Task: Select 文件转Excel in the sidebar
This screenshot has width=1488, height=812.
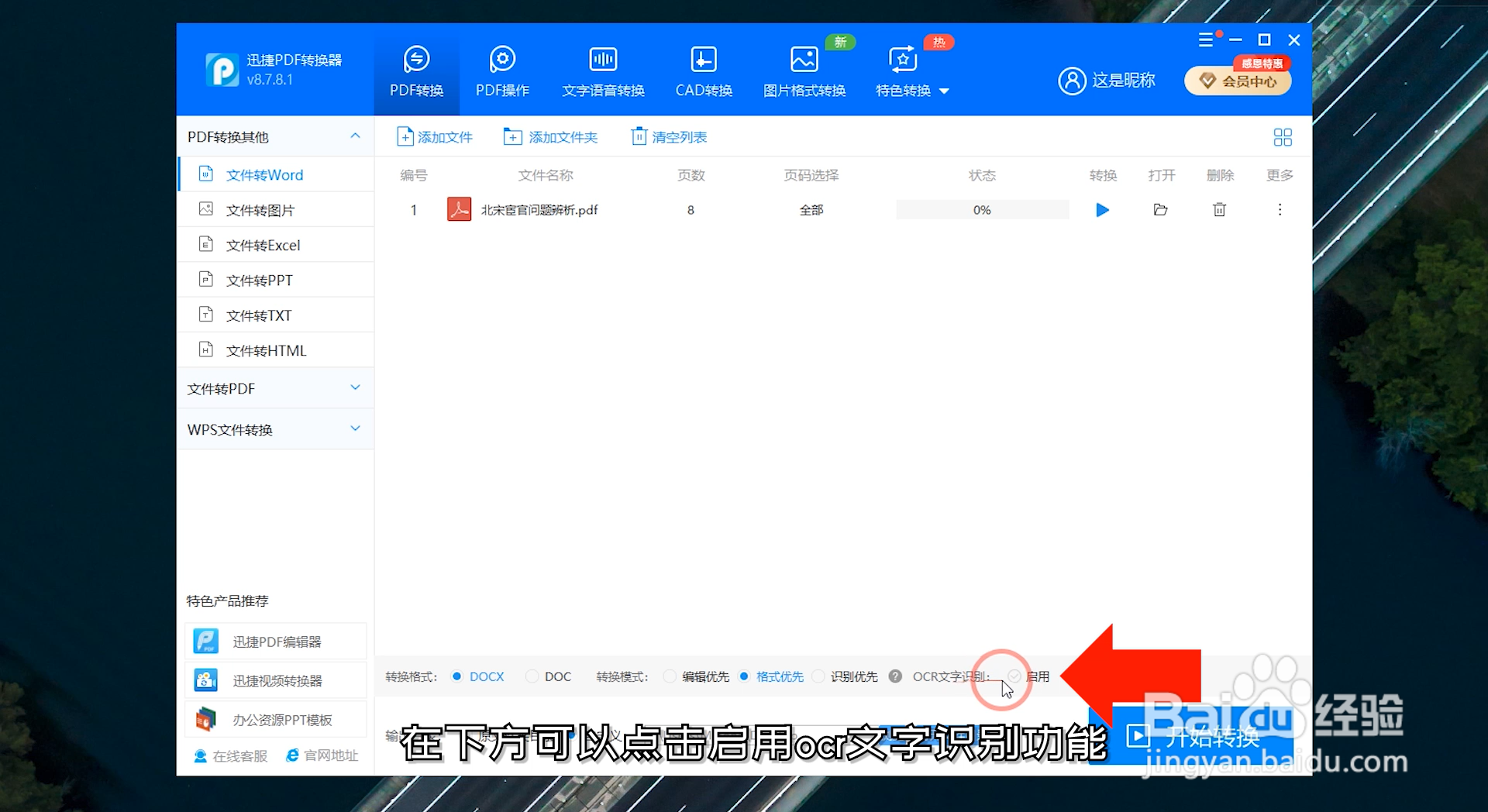Action: (x=262, y=244)
